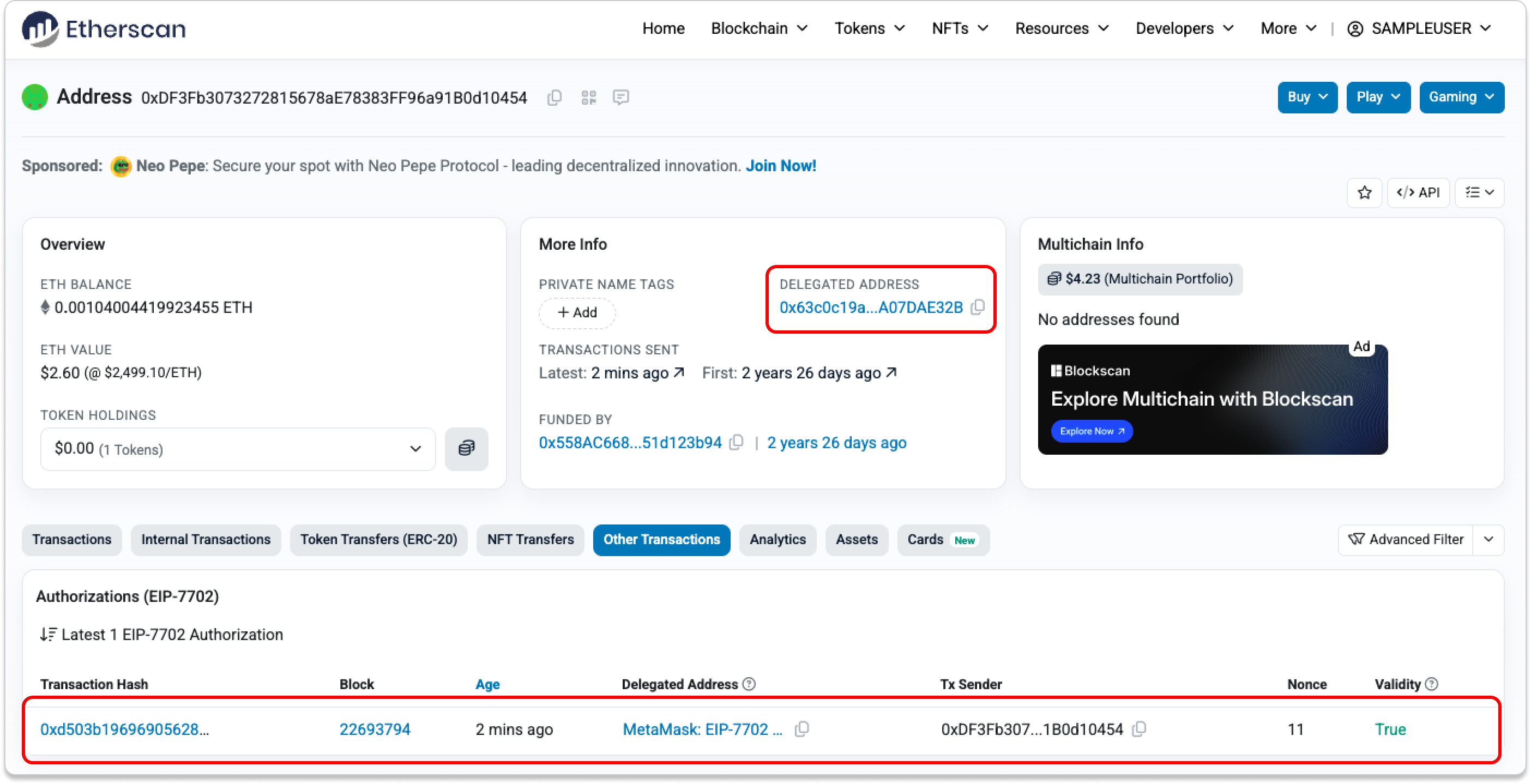The width and height of the screenshot is (1531, 784).
Task: Open the NFT Transfers tab
Action: tap(530, 539)
